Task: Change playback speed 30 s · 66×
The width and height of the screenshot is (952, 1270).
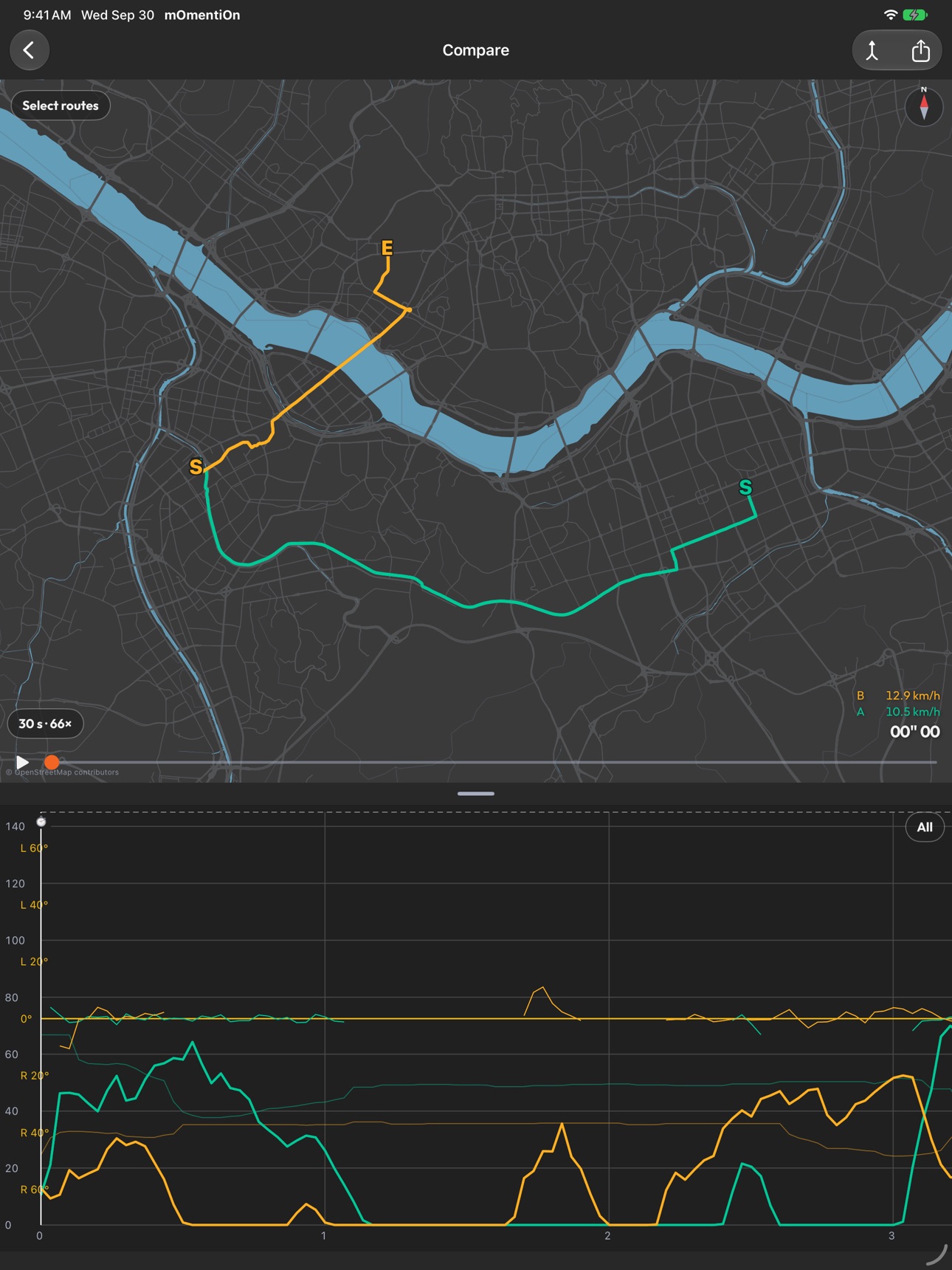Action: [x=45, y=724]
